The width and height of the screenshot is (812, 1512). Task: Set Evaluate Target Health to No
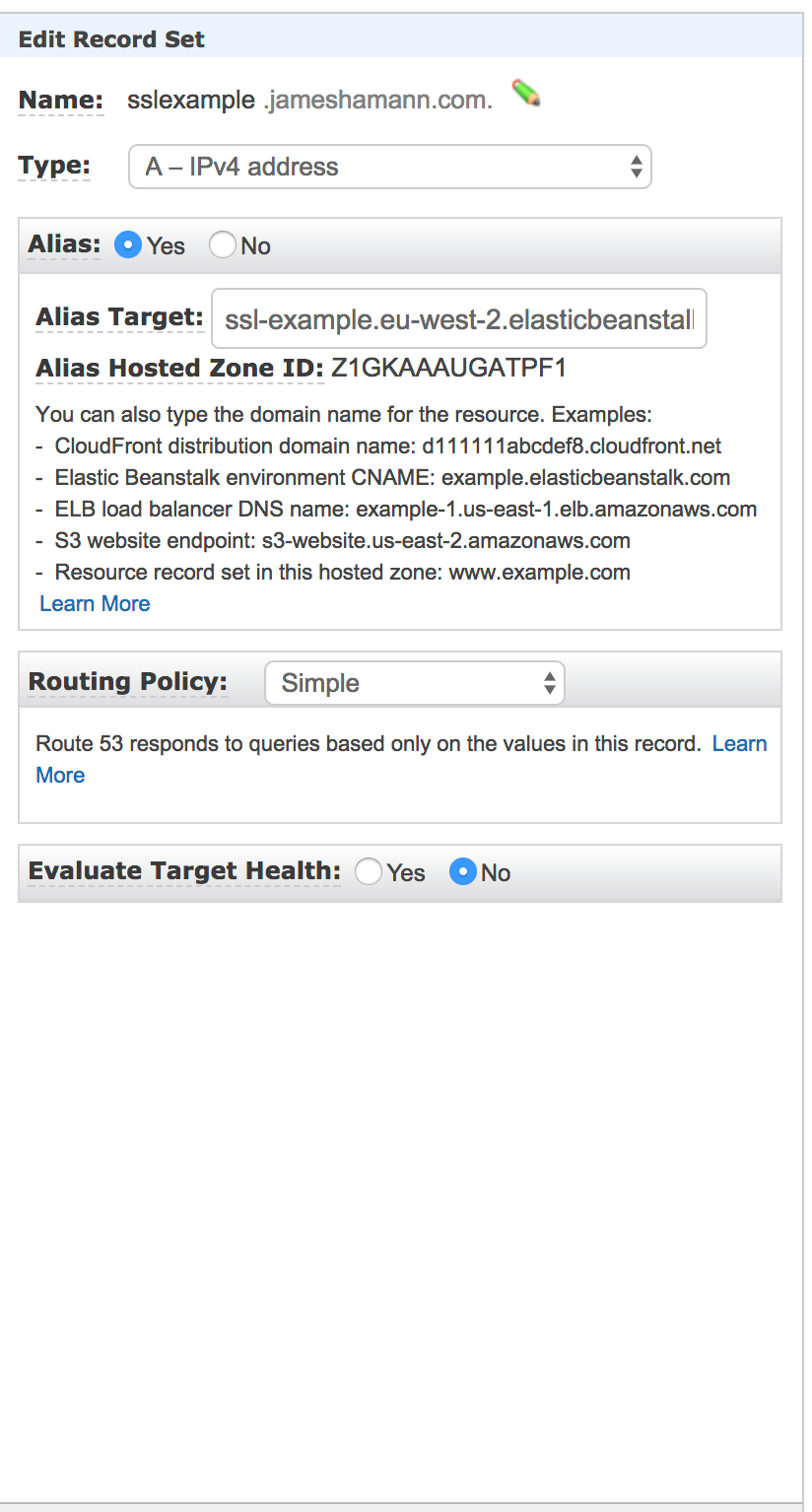tap(462, 871)
